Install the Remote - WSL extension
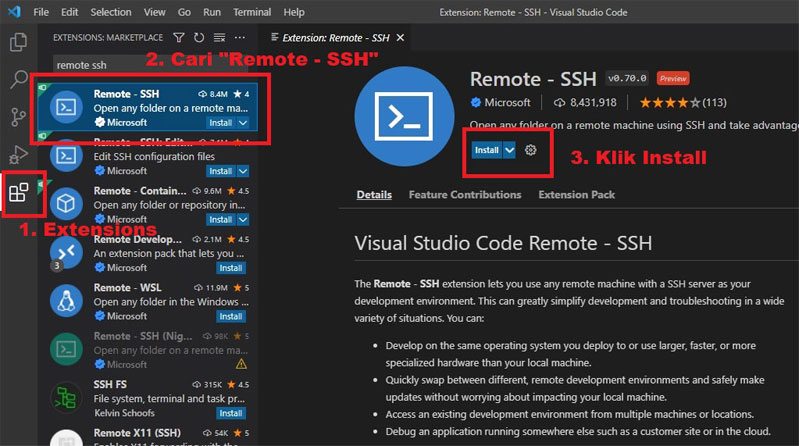Viewport: 799px width, 446px height. (231, 316)
